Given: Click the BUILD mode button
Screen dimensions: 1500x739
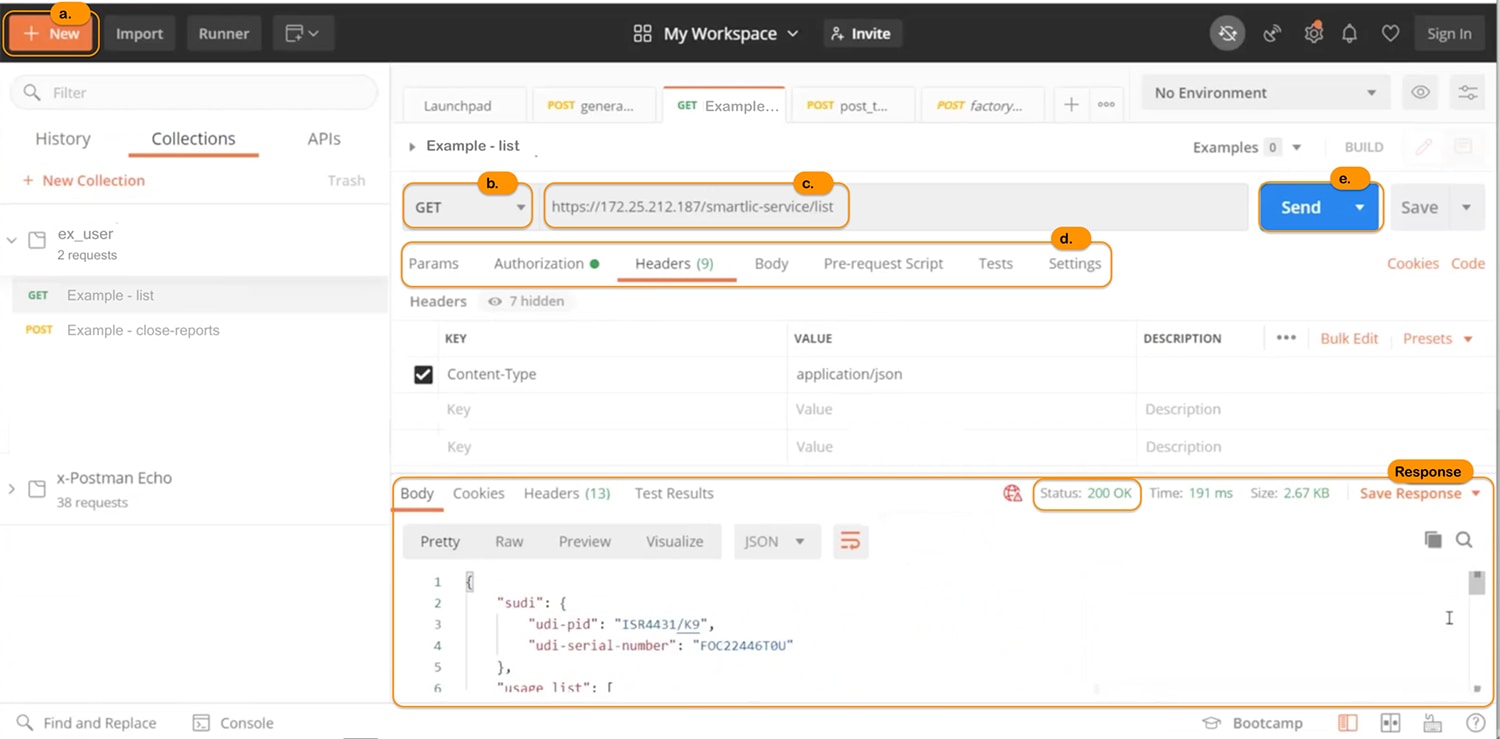Looking at the screenshot, I should (x=1364, y=147).
